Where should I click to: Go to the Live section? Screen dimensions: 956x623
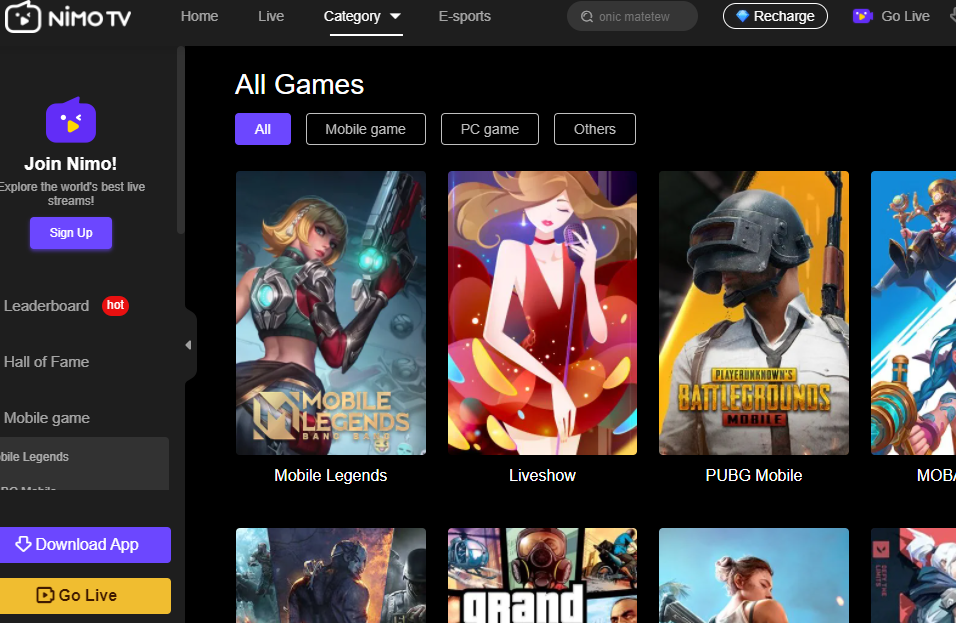coord(271,16)
